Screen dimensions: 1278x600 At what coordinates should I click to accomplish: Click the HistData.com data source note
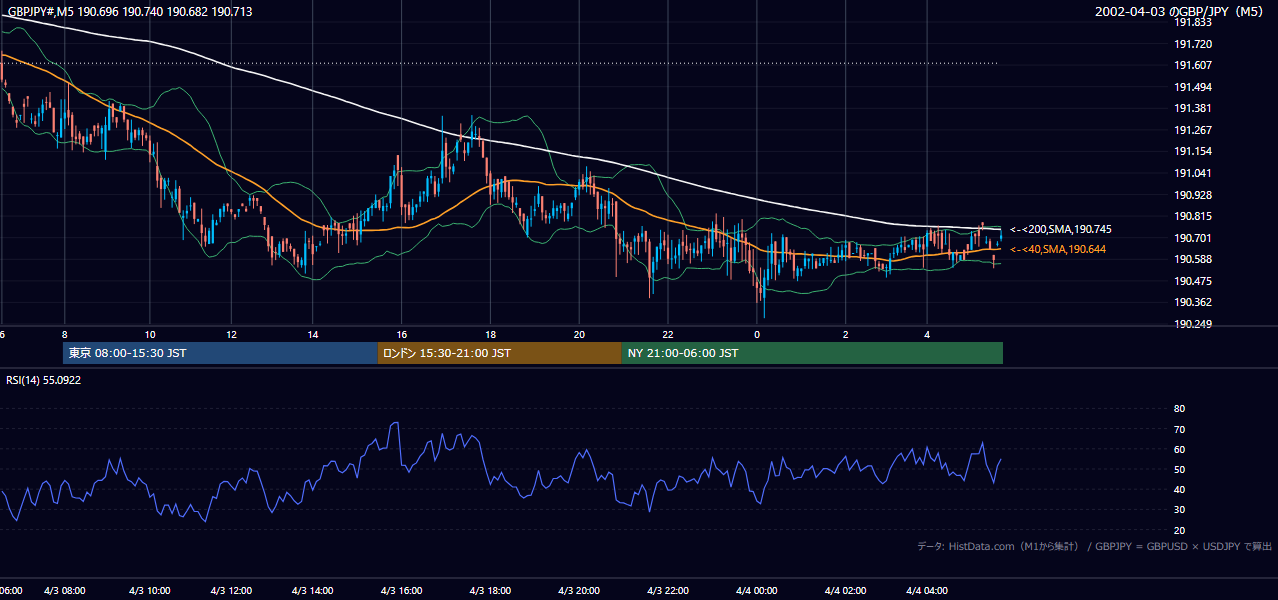[1095, 546]
